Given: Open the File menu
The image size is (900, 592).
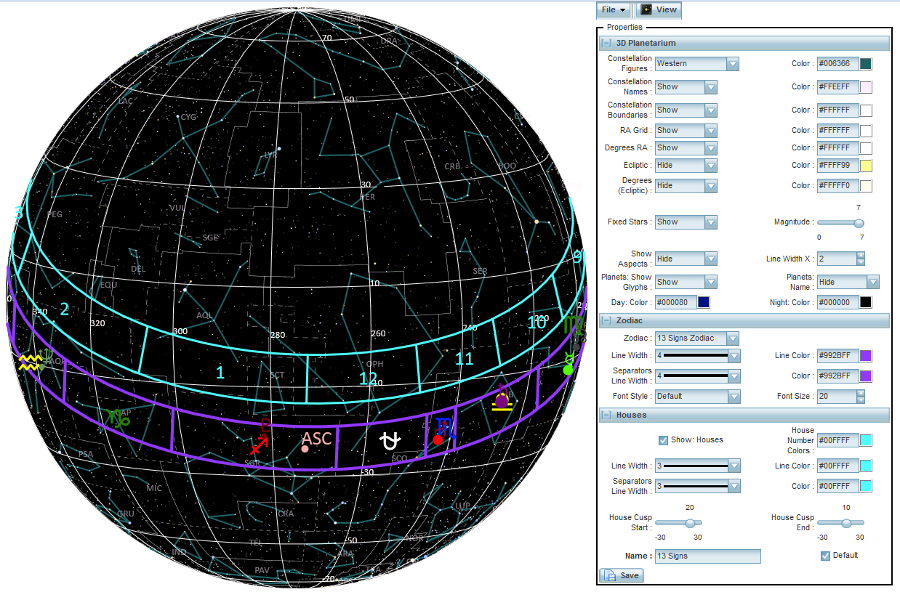Looking at the screenshot, I should [613, 9].
